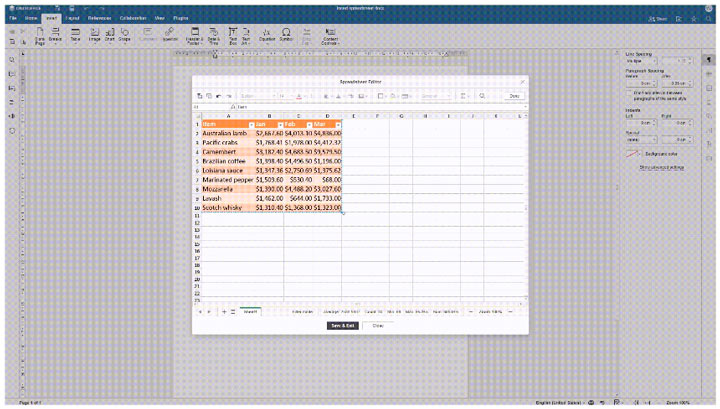Switch to the Plugins tab

[x=180, y=18]
